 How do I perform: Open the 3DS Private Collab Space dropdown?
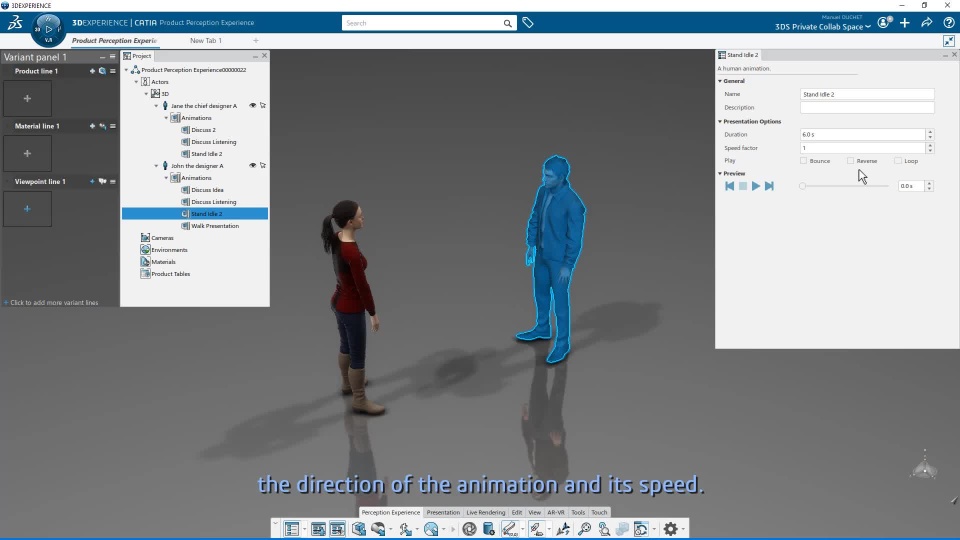[823, 27]
